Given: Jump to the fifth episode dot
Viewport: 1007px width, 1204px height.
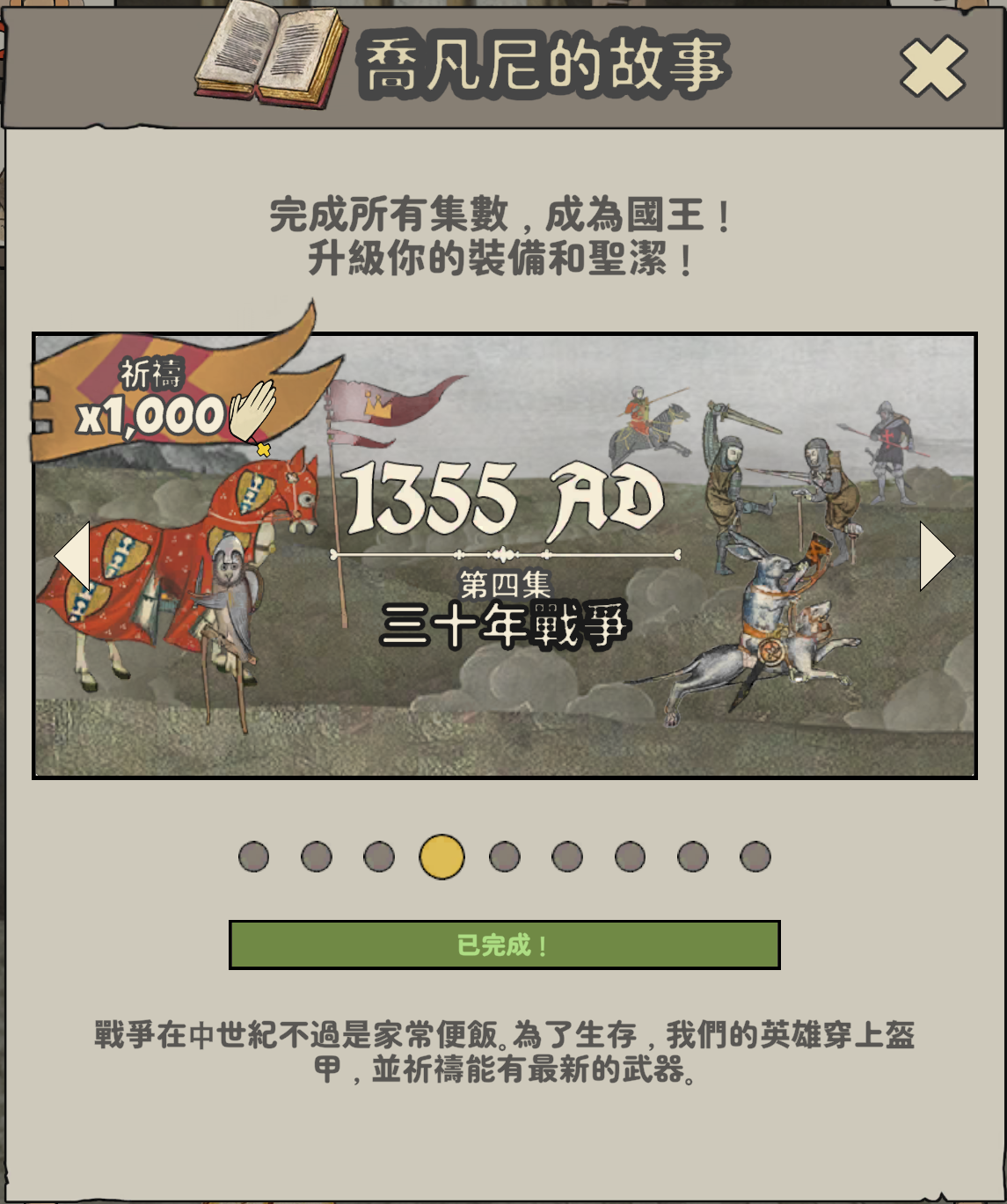Looking at the screenshot, I should (505, 857).
